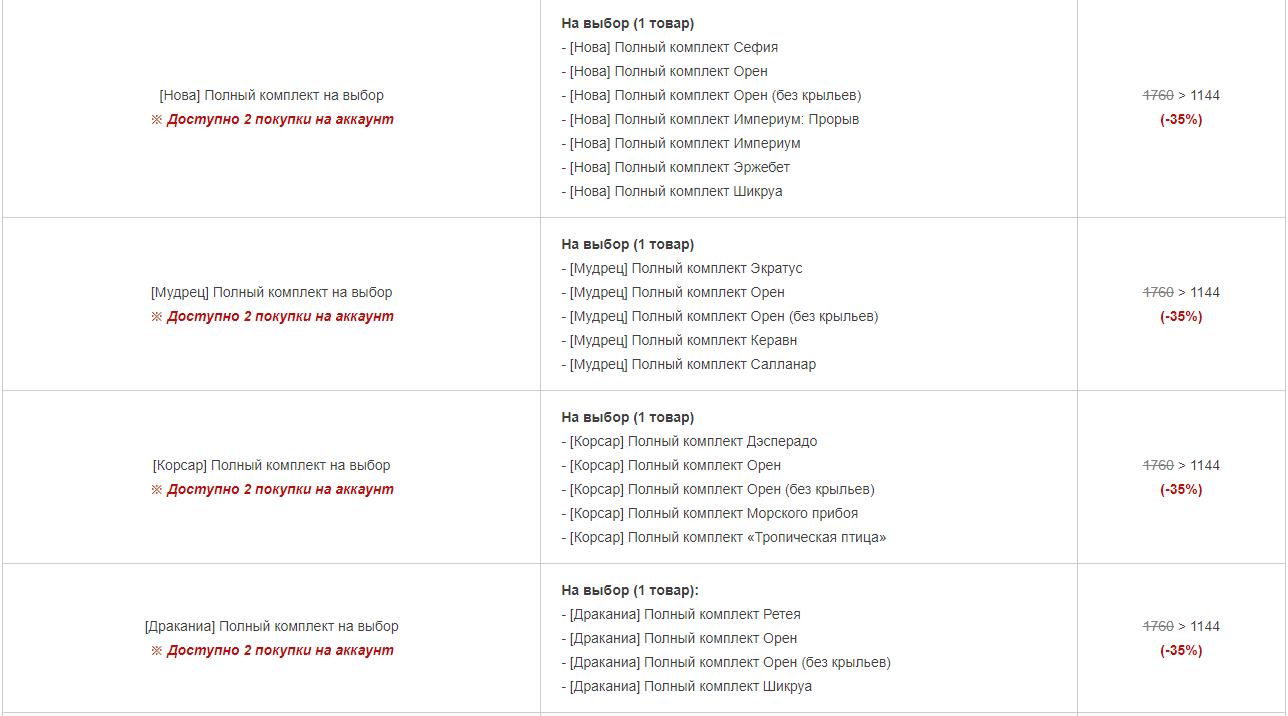Click the [Нова] Полный комплект на выбор title

[271, 95]
